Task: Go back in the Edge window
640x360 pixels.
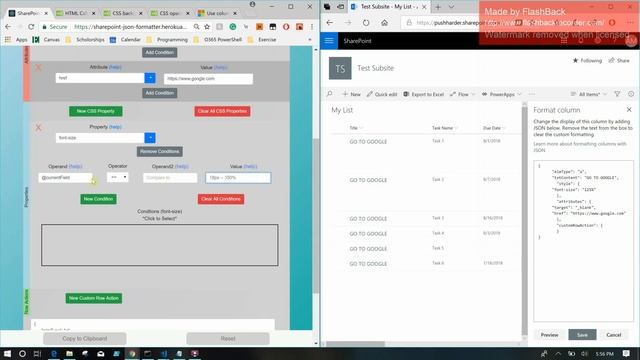Action: (x=330, y=23)
